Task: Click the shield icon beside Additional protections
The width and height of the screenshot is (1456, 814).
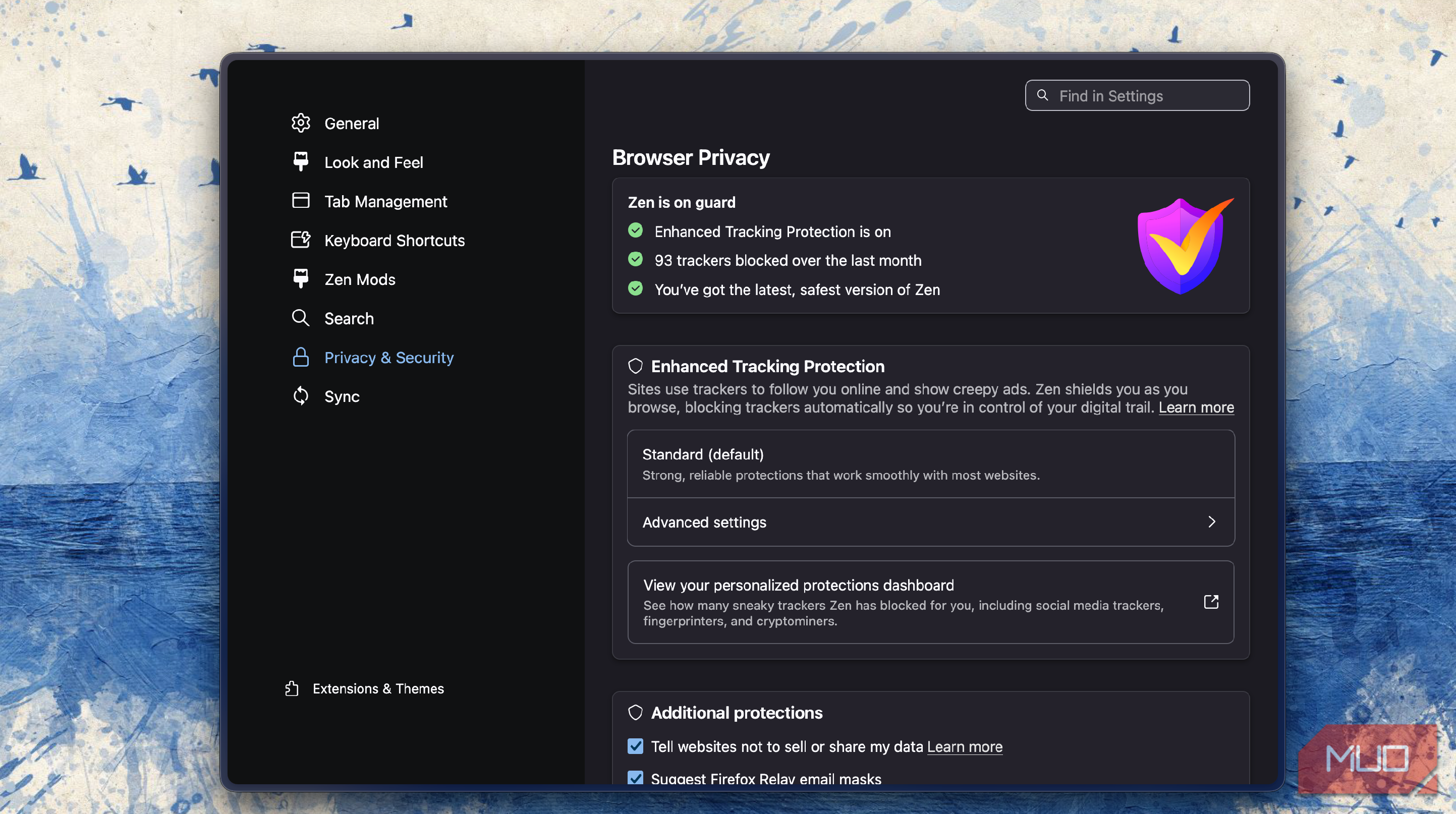Action: [635, 712]
